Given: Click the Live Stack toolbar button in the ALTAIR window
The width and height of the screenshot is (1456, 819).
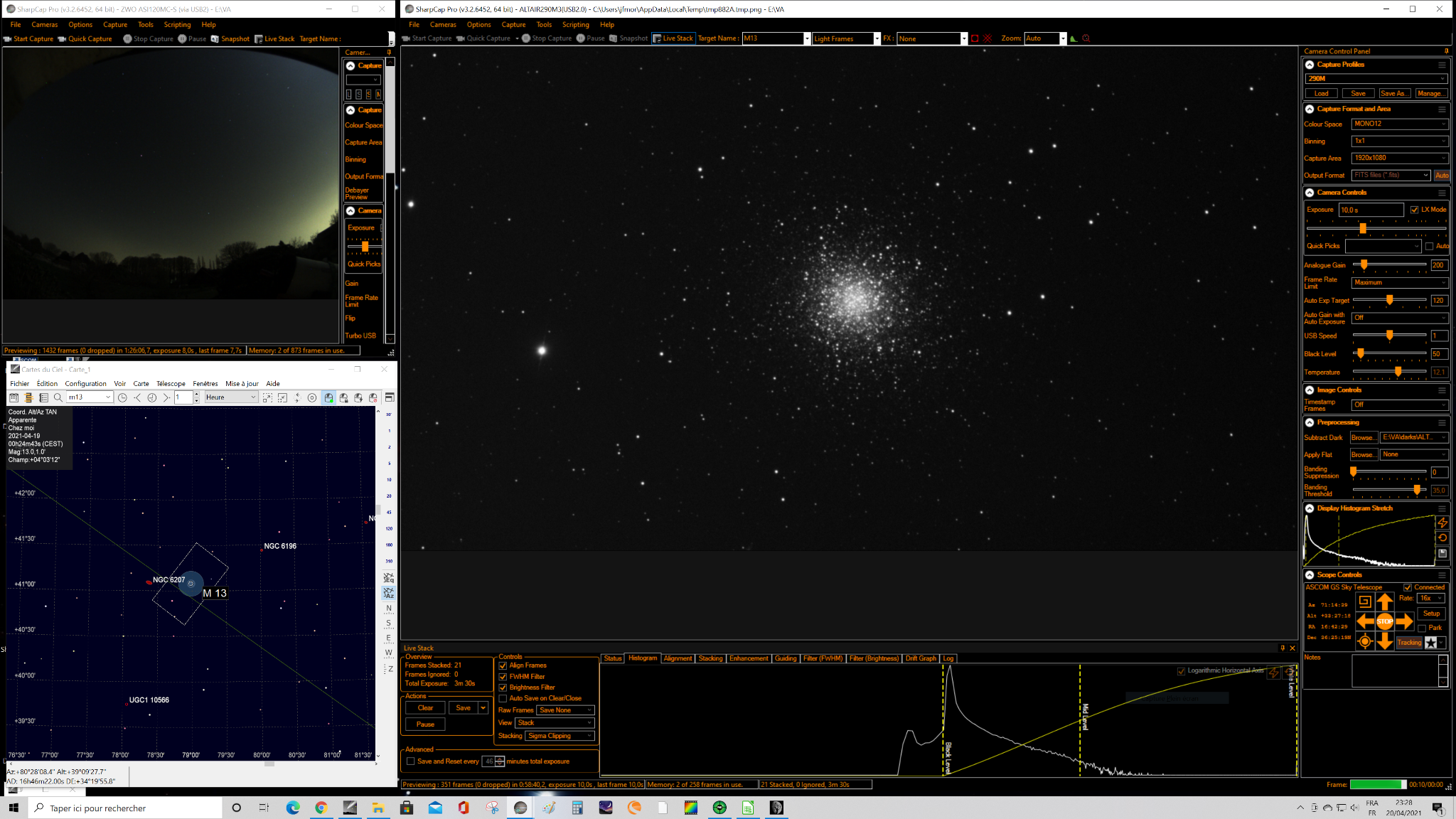Looking at the screenshot, I should pos(673,38).
